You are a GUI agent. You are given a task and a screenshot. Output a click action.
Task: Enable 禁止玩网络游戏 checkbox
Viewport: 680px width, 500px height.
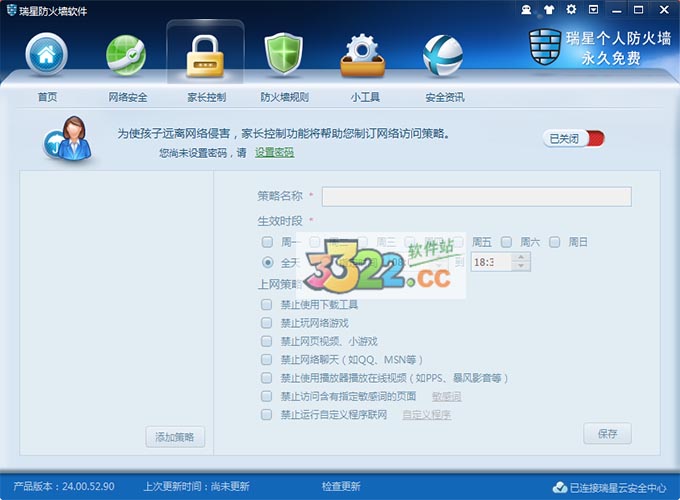point(266,323)
